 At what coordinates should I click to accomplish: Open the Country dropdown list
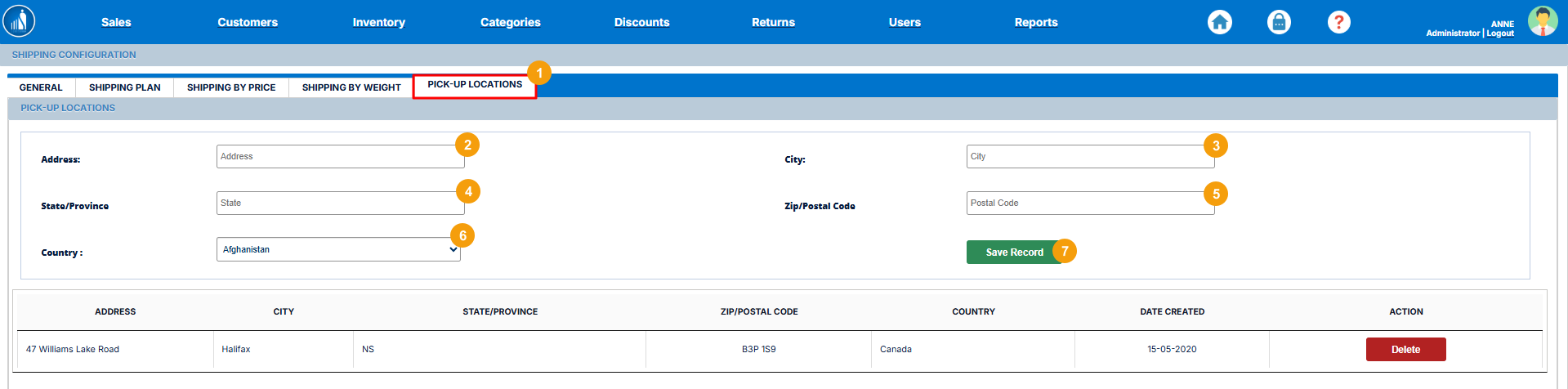point(338,250)
